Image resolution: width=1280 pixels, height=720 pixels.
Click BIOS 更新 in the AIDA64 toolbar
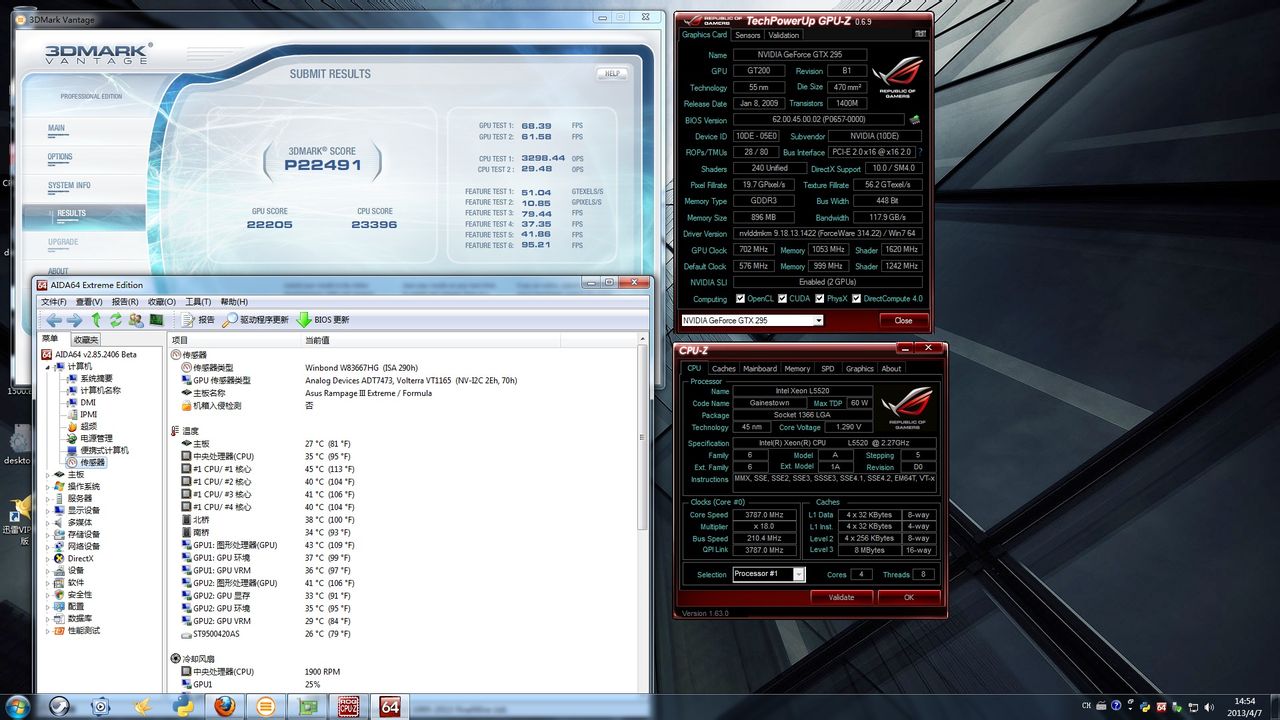pos(323,320)
